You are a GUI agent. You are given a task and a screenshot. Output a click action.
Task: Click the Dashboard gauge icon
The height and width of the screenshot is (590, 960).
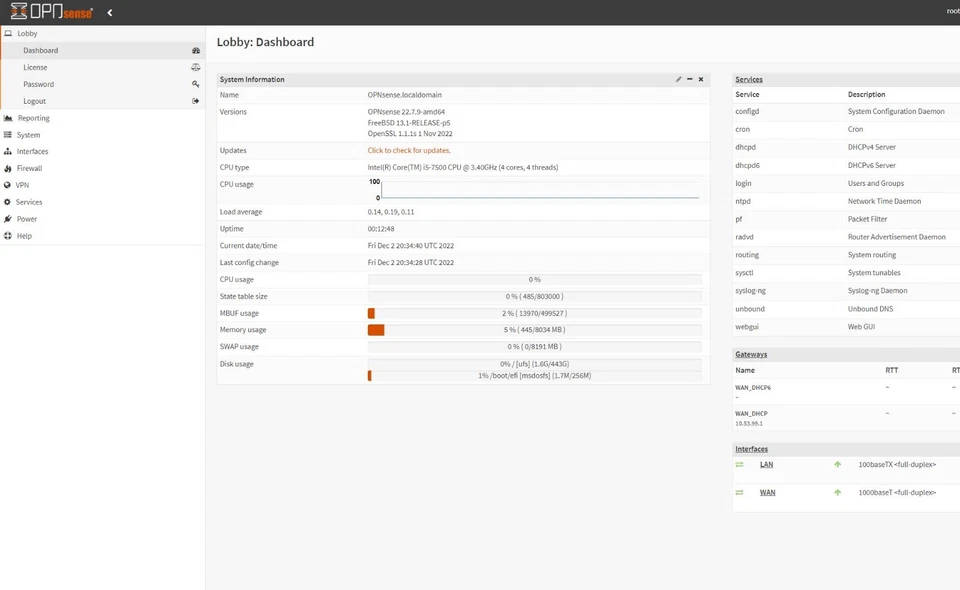[x=196, y=51]
